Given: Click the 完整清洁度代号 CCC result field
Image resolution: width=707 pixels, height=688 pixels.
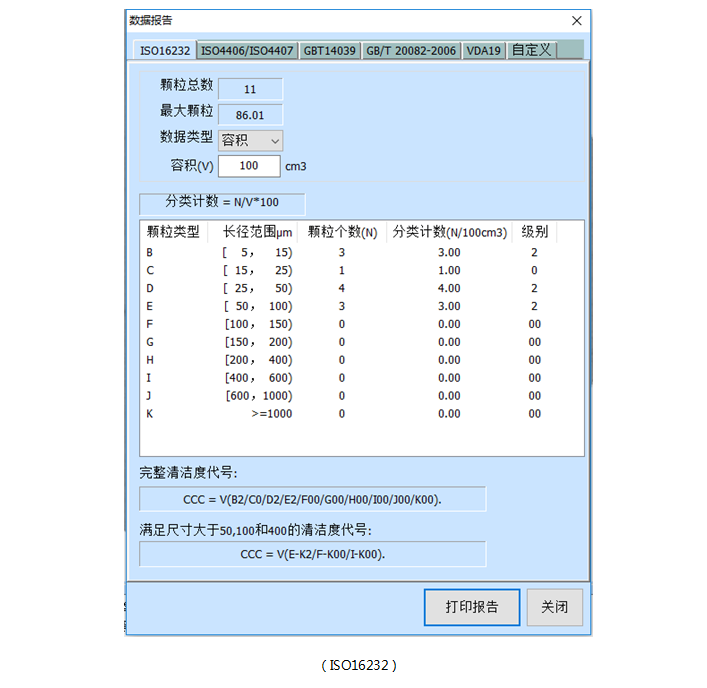Looking at the screenshot, I should [312, 499].
